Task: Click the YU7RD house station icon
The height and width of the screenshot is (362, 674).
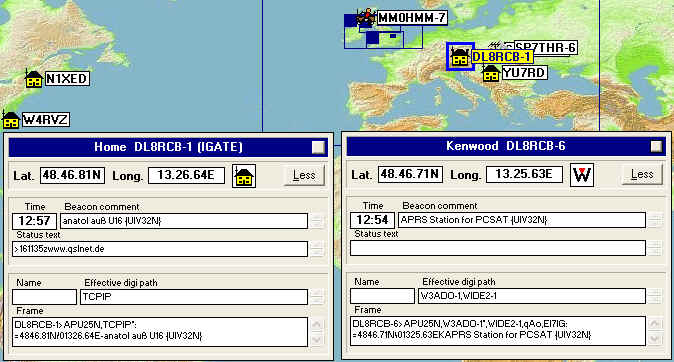Action: pos(491,73)
